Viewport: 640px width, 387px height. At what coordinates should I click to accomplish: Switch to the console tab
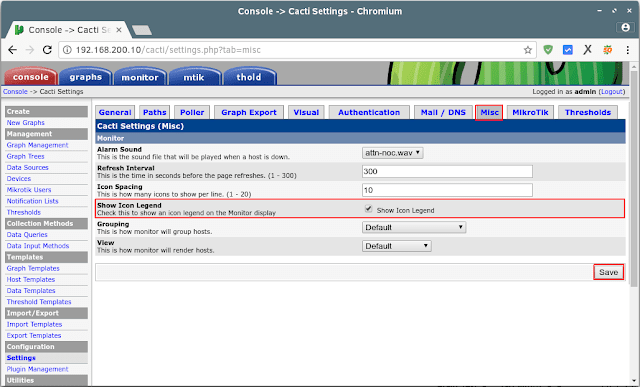[x=31, y=77]
